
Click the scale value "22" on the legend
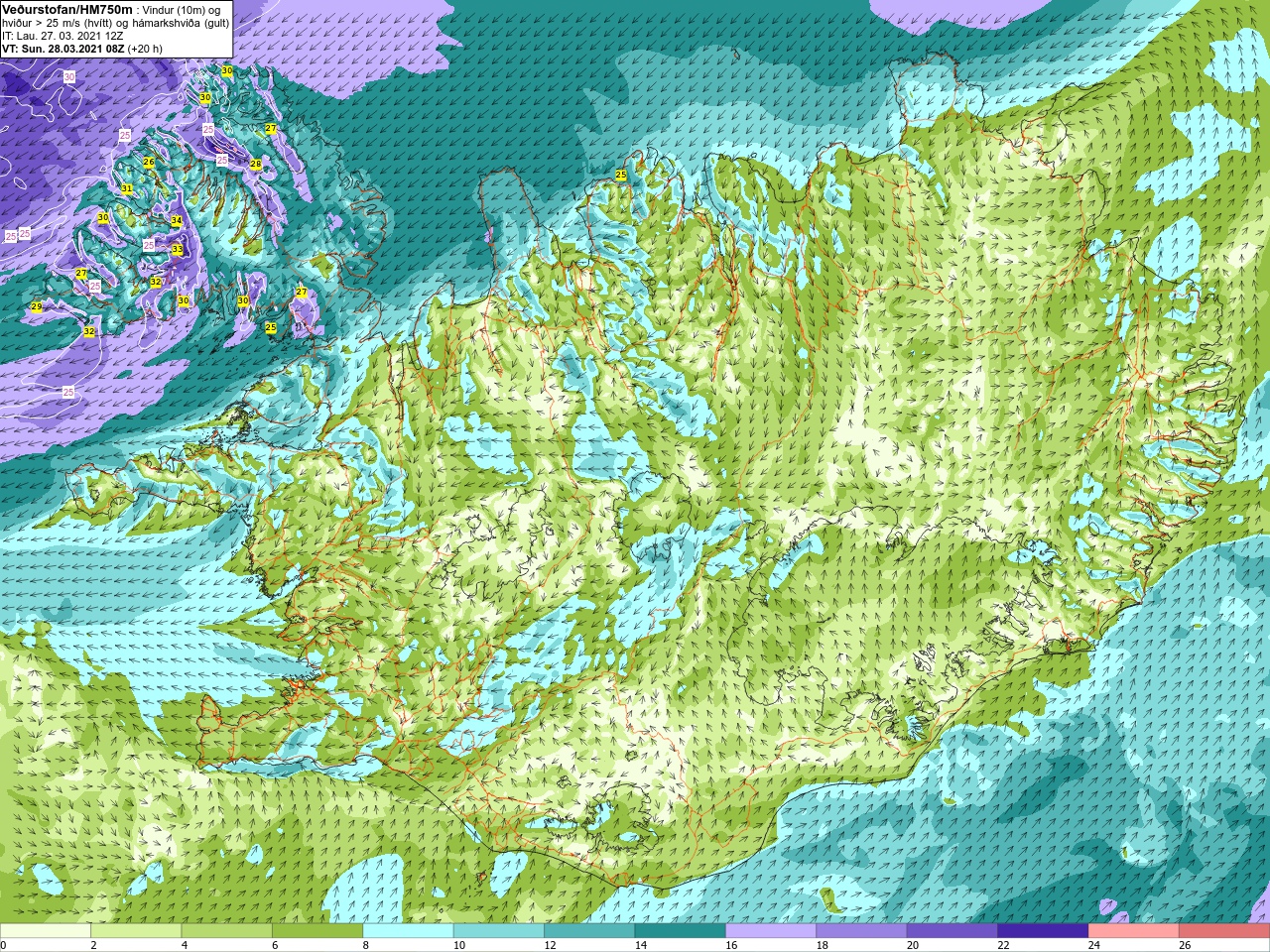pyautogui.click(x=1004, y=946)
